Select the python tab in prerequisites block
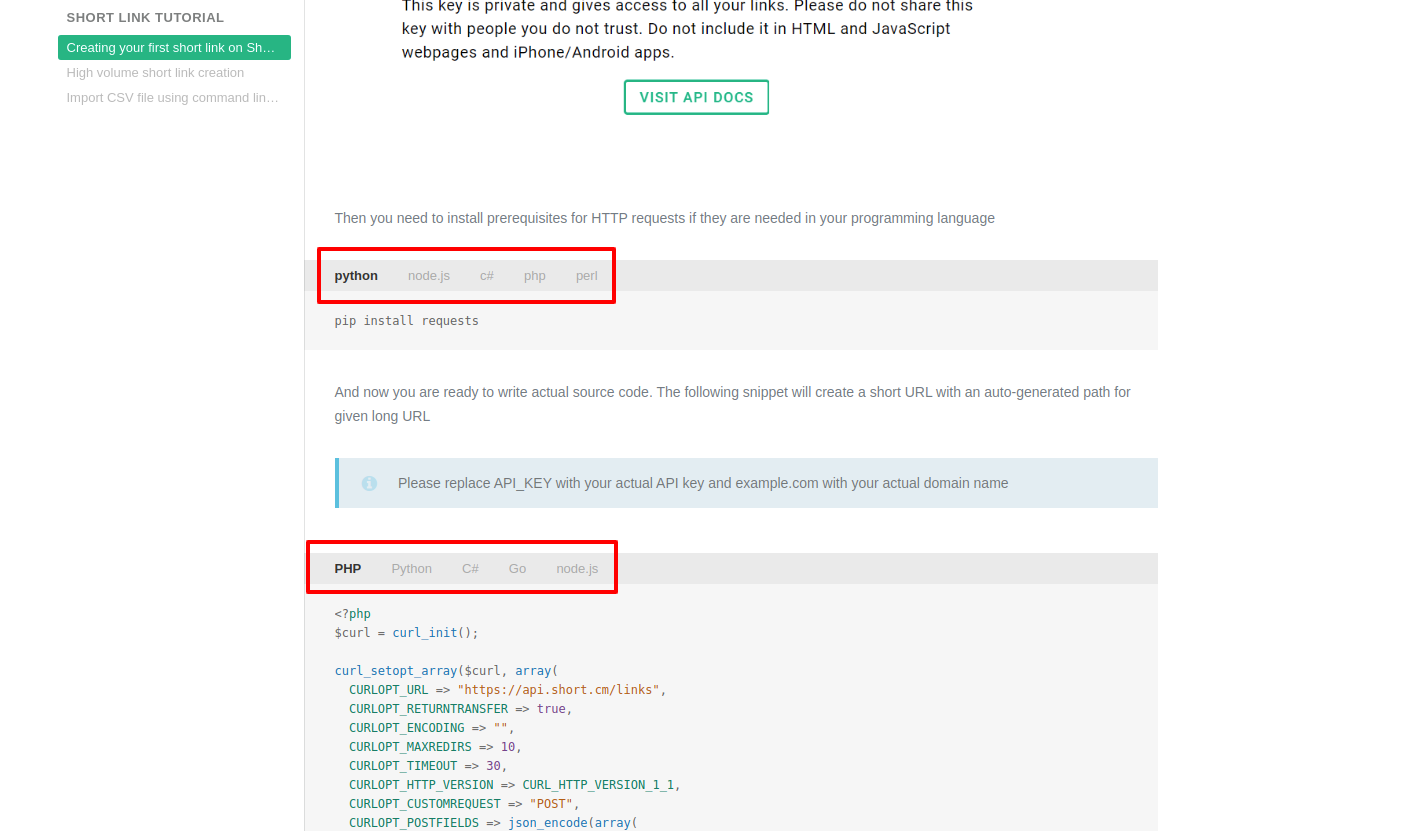This screenshot has width=1408, height=831. (x=356, y=276)
